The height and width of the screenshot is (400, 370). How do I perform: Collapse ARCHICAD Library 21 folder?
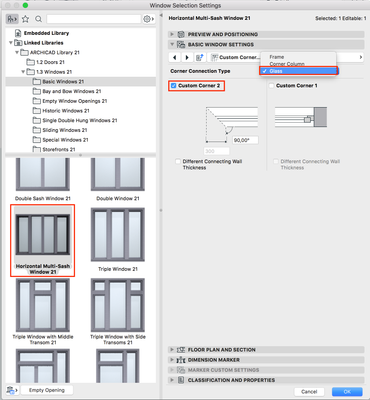point(17,52)
